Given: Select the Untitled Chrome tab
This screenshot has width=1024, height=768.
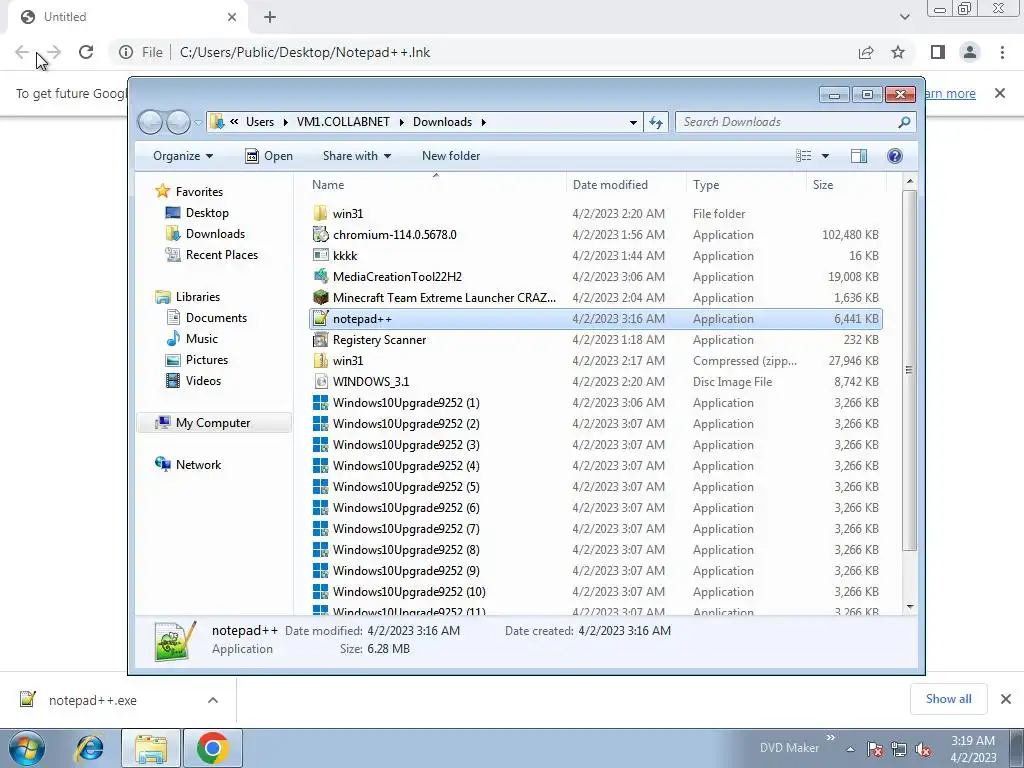Looking at the screenshot, I should [x=127, y=17].
